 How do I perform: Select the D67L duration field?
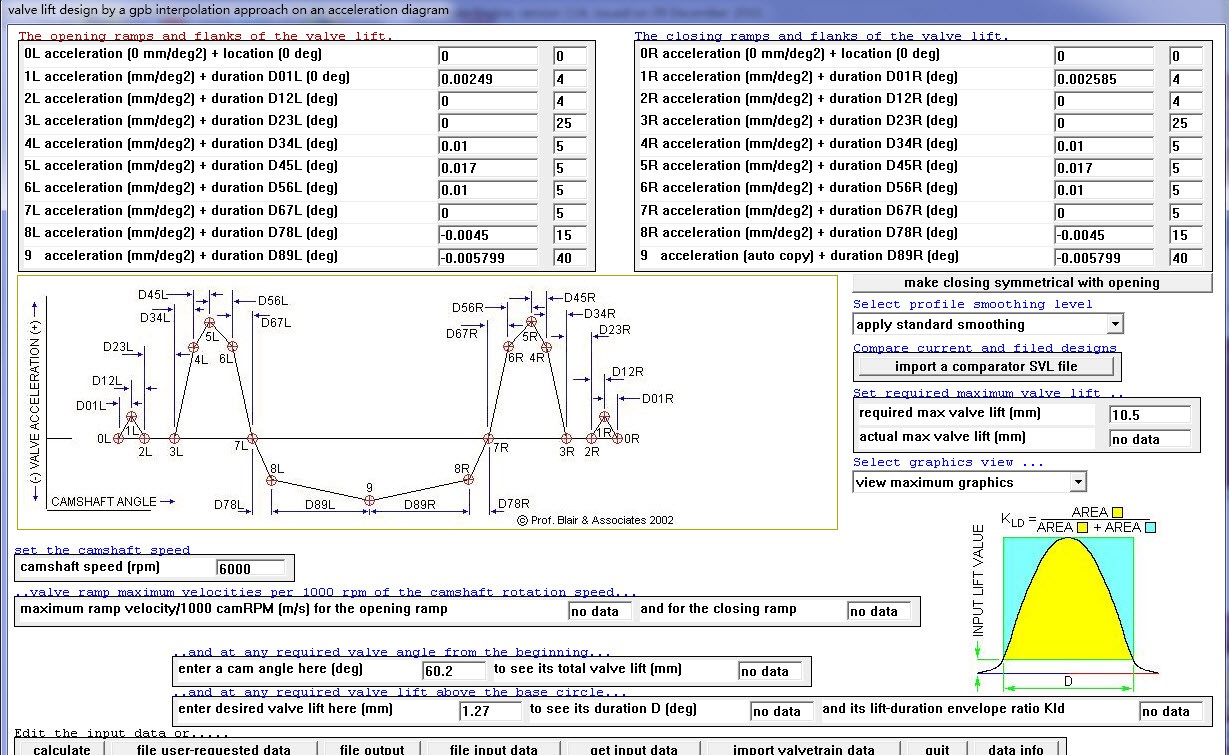coord(571,213)
